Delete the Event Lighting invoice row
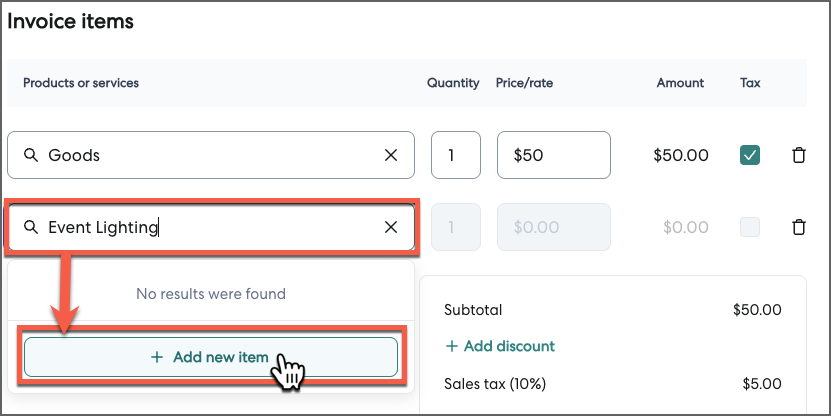The width and height of the screenshot is (831, 416). (798, 227)
